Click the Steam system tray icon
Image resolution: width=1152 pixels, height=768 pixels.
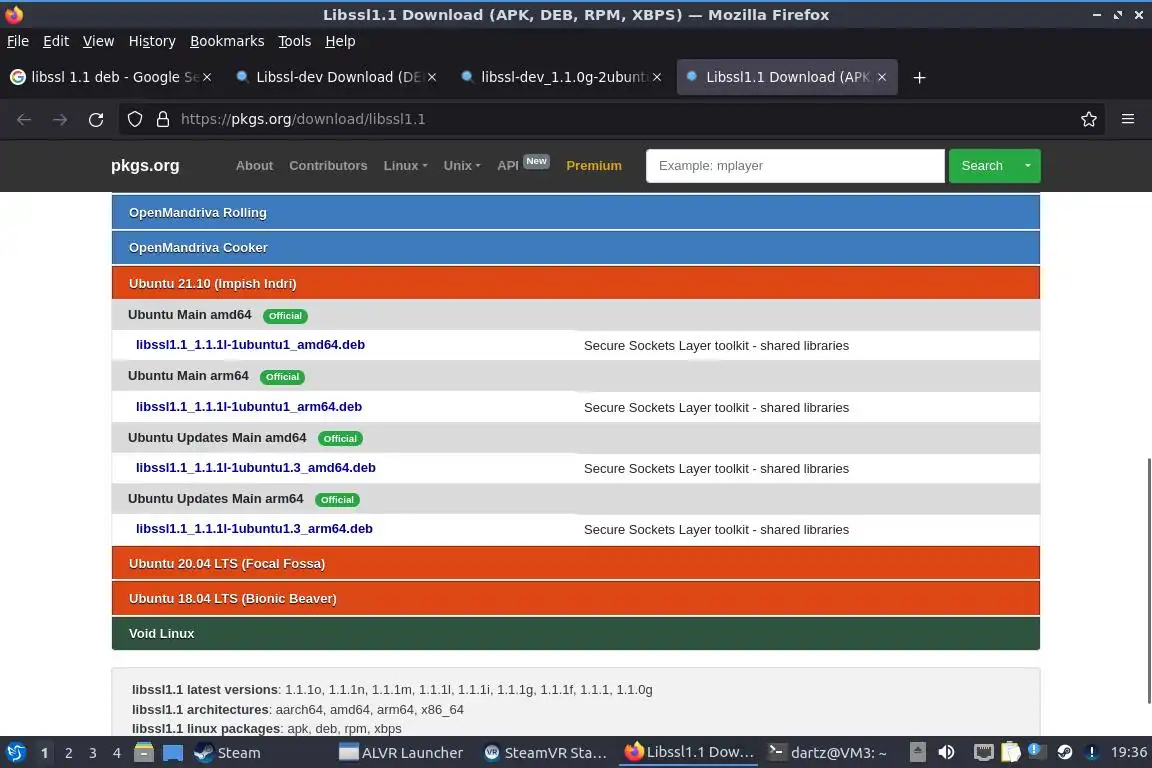(1065, 753)
